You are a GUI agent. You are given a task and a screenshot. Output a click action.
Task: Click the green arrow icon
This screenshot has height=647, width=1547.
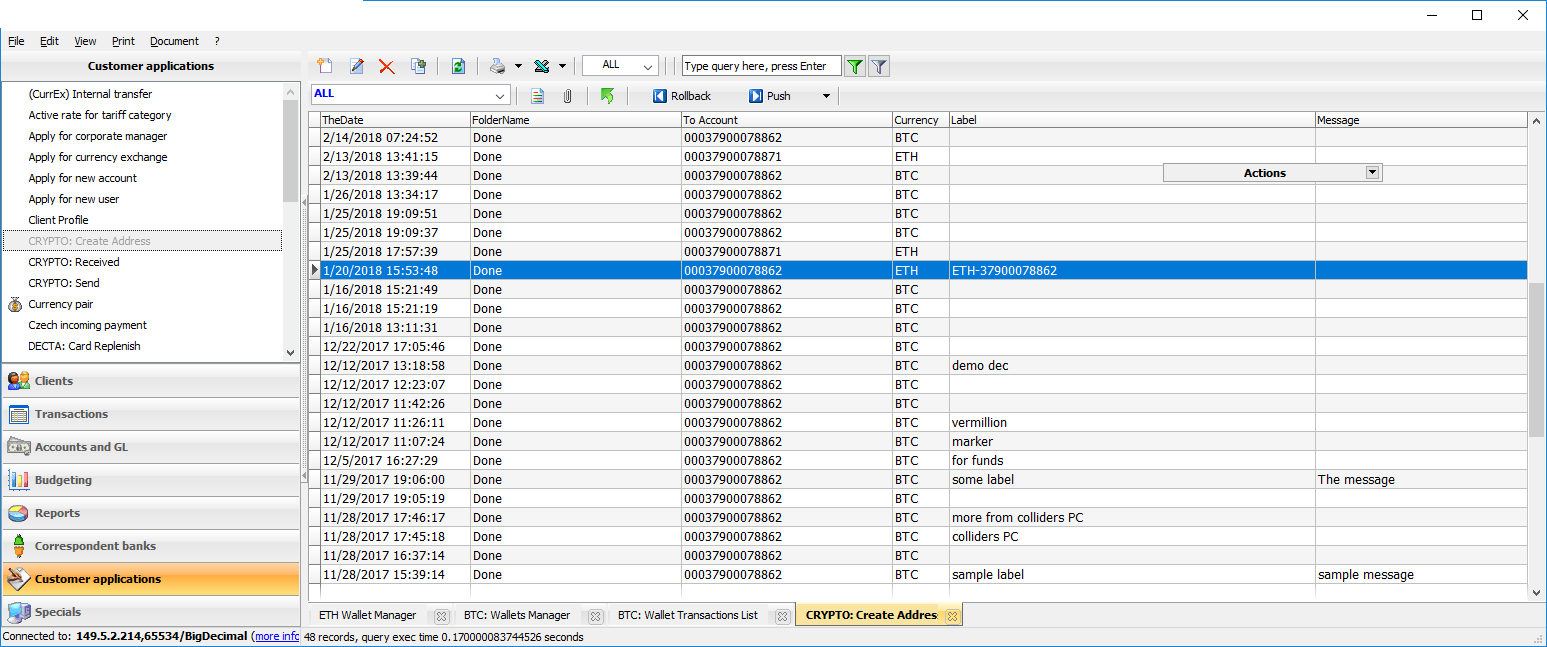(x=607, y=96)
